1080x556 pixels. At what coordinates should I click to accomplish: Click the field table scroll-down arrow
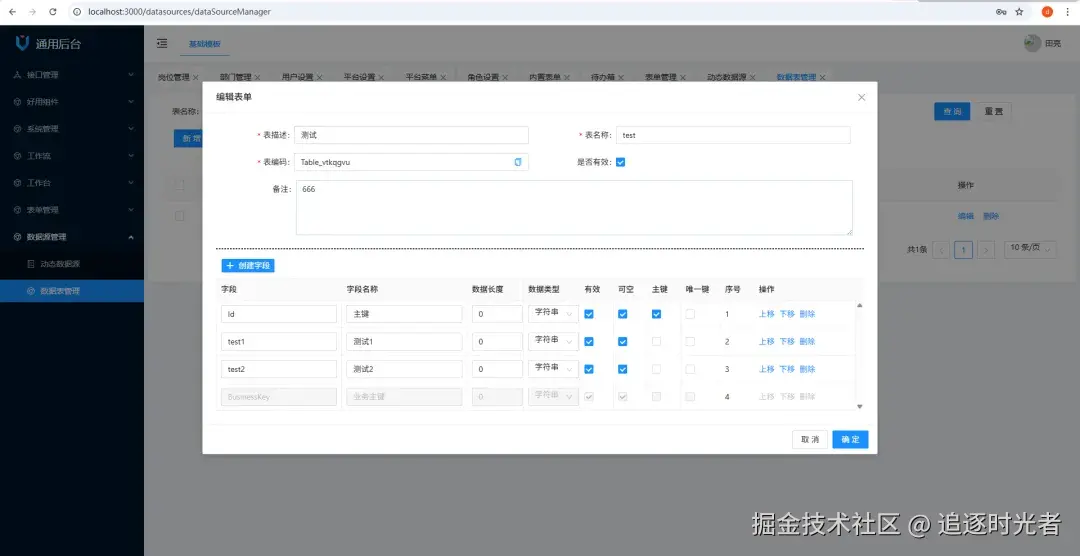pyautogui.click(x=860, y=406)
